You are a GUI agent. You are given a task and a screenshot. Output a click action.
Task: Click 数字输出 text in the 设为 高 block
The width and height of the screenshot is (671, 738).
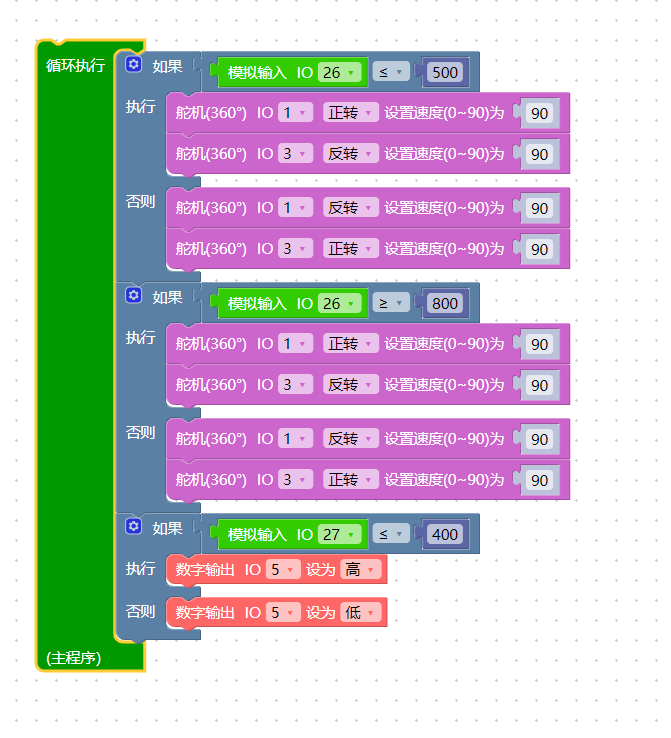tap(205, 570)
